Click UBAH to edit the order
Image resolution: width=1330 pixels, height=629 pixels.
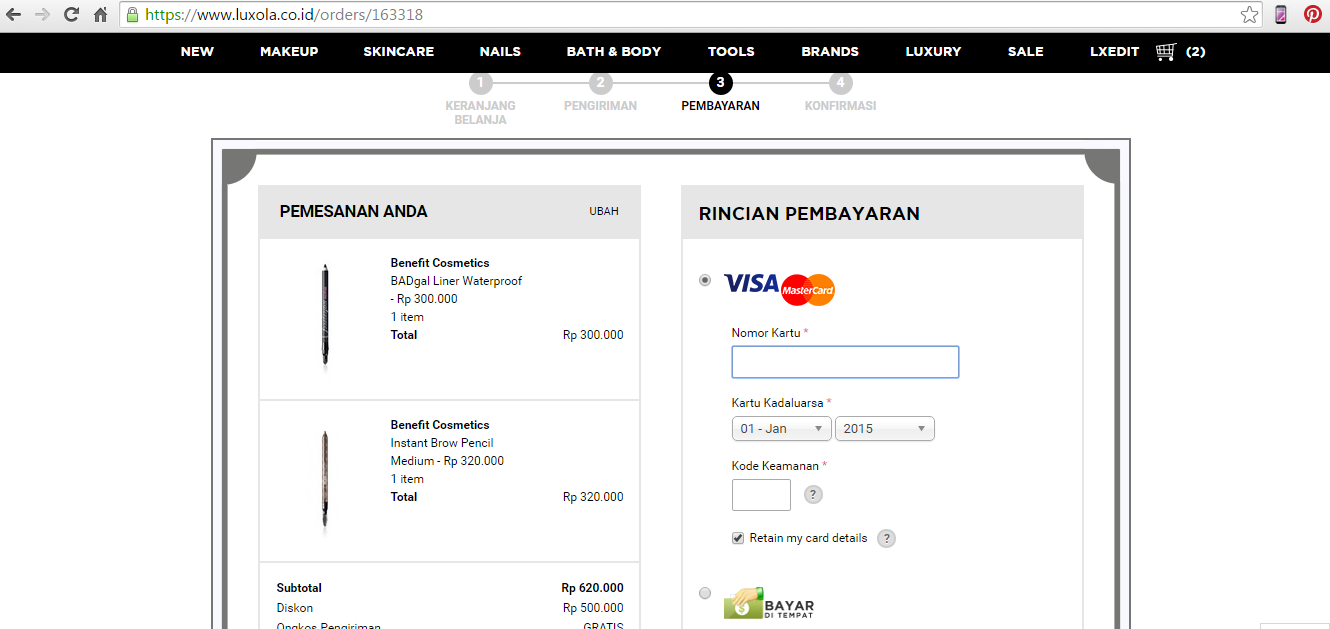[x=604, y=211]
